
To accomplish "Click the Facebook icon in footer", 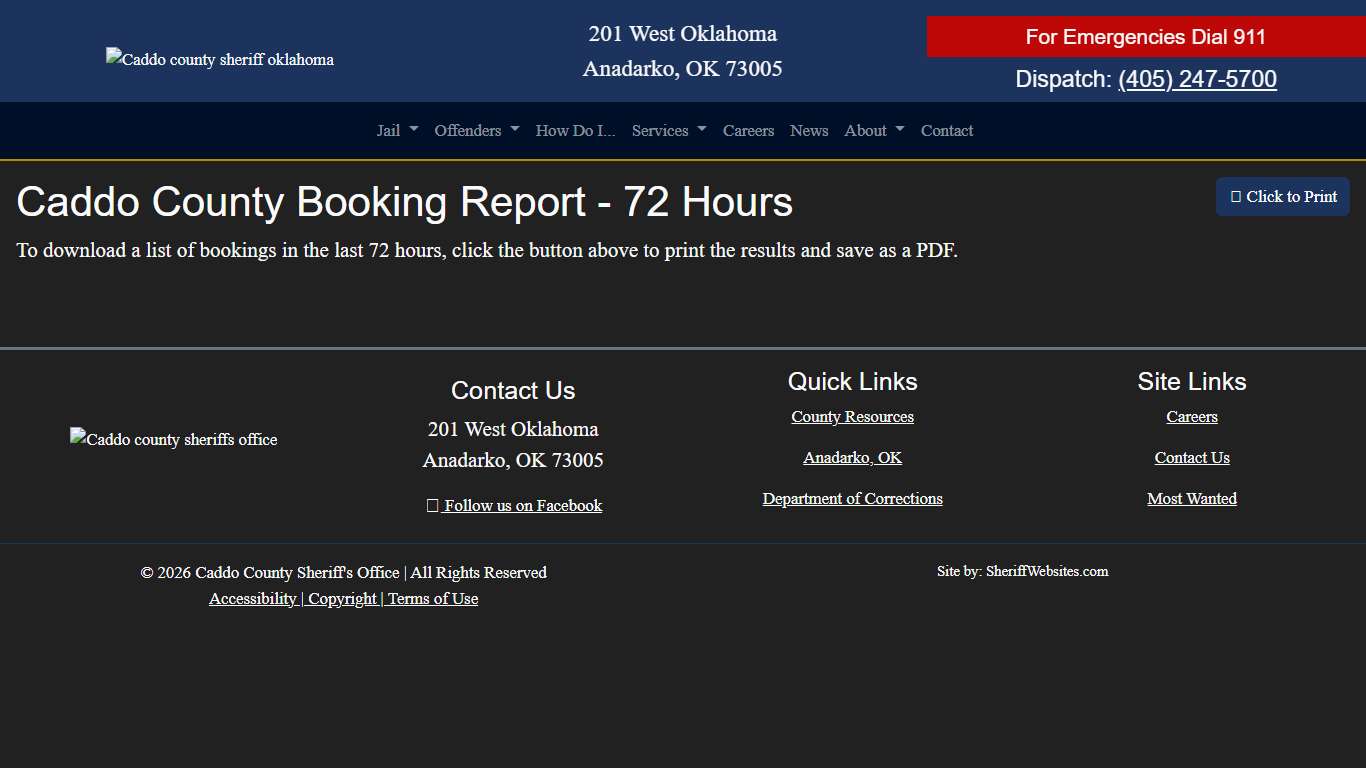I will [x=430, y=505].
